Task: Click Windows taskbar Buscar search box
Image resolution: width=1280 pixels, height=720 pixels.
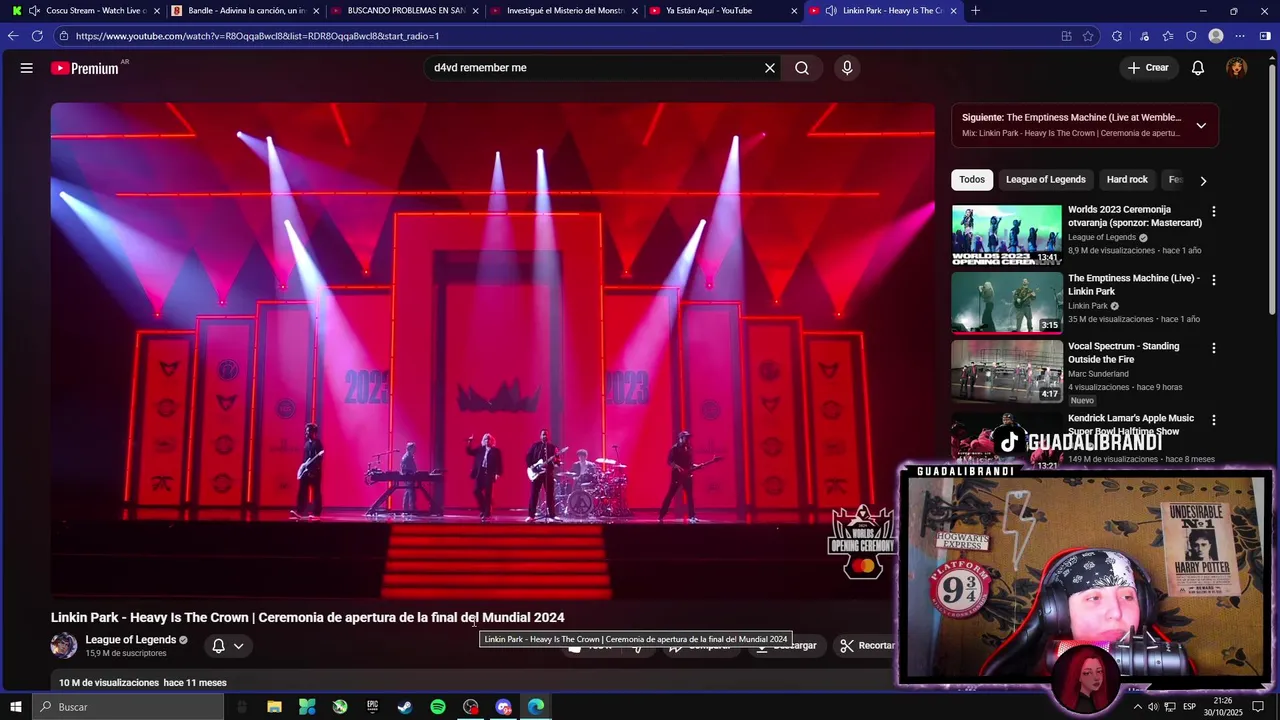Action: point(128,707)
